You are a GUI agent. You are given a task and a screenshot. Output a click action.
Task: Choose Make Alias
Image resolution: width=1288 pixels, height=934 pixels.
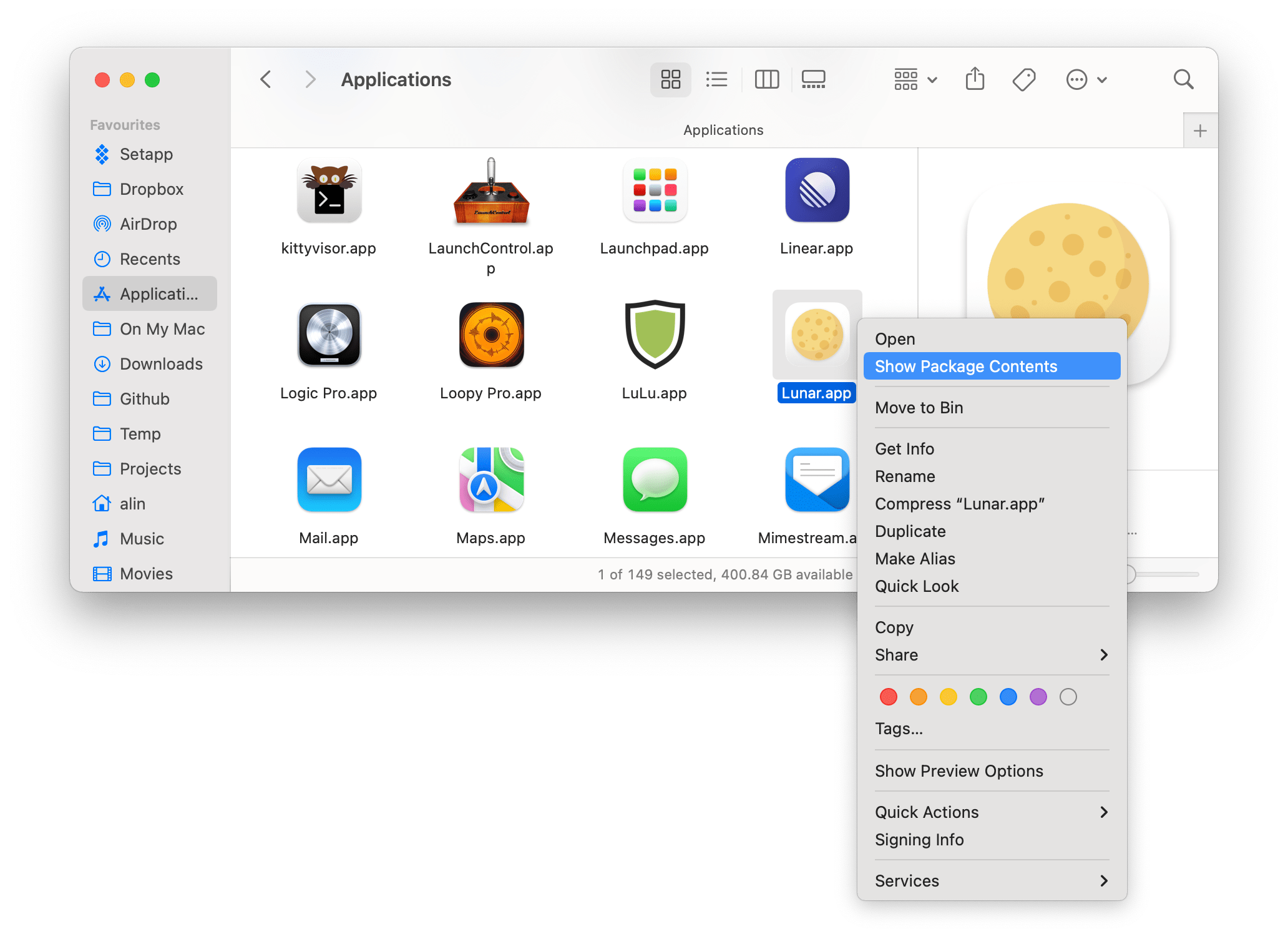[x=992, y=559]
